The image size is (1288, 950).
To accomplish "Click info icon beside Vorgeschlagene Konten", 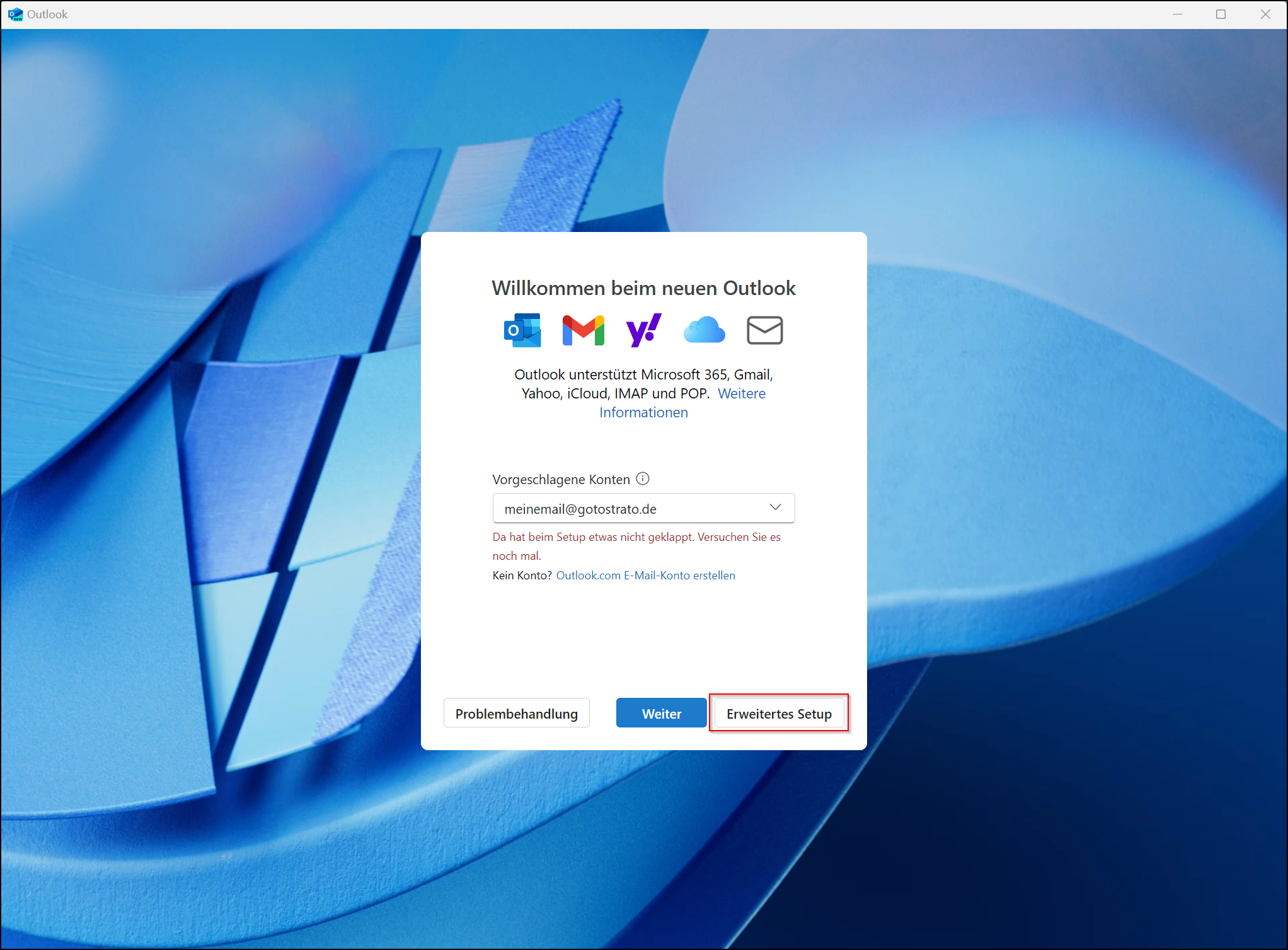I will click(643, 478).
